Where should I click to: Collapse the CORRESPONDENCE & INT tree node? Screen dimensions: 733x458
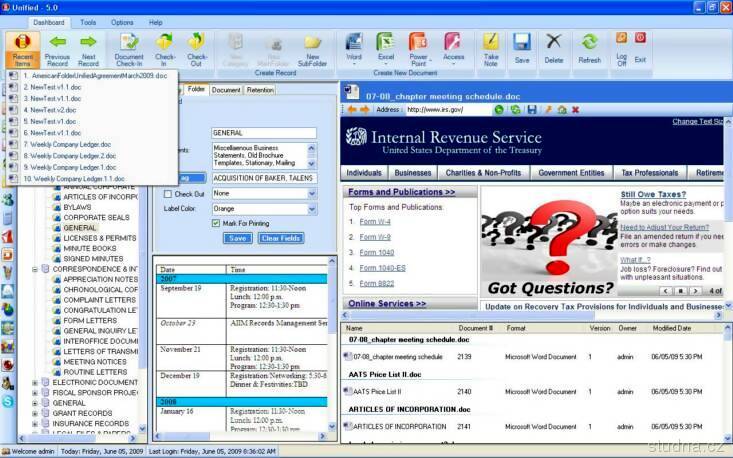point(35,269)
